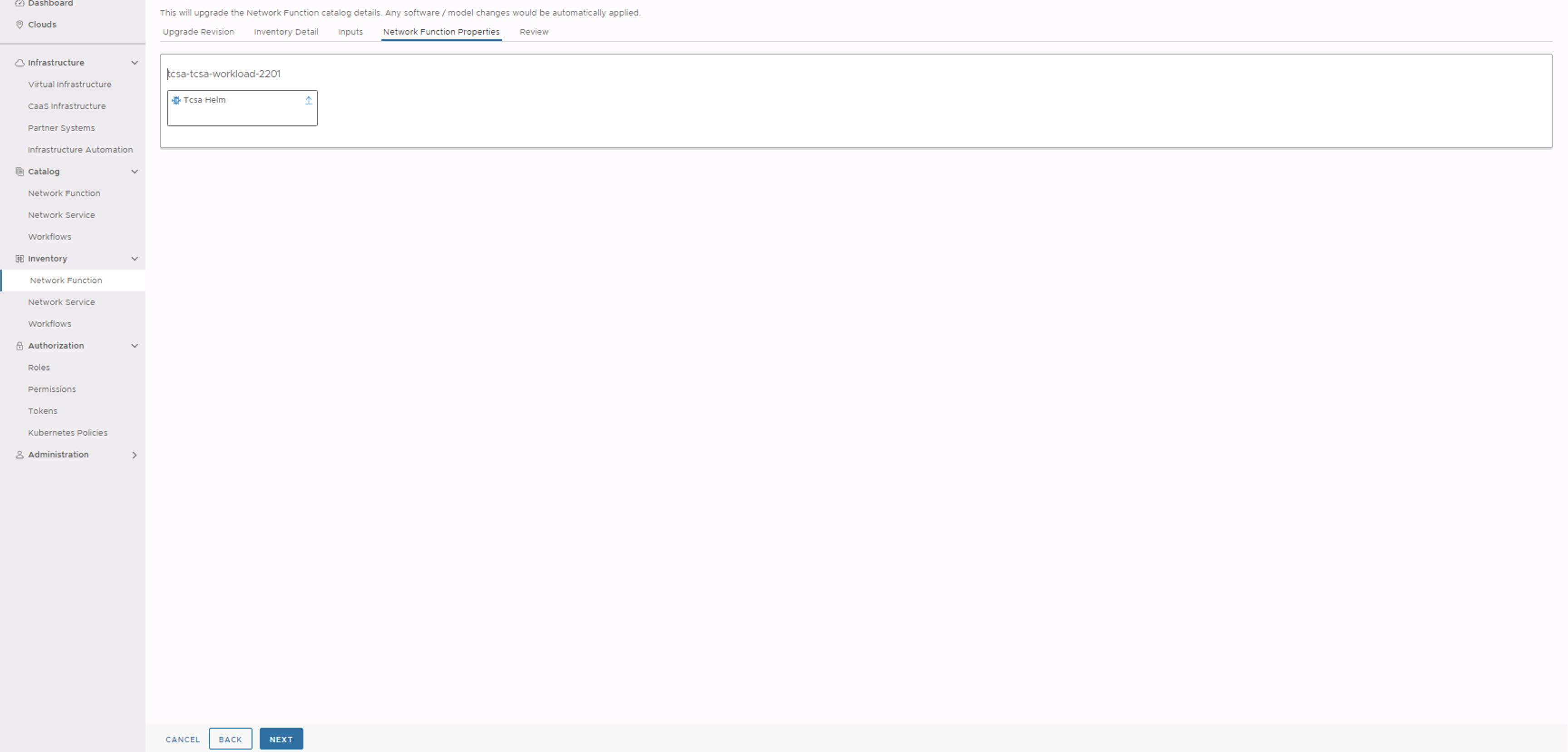Select Network Function Properties tab
The image size is (1568, 752).
coord(441,32)
